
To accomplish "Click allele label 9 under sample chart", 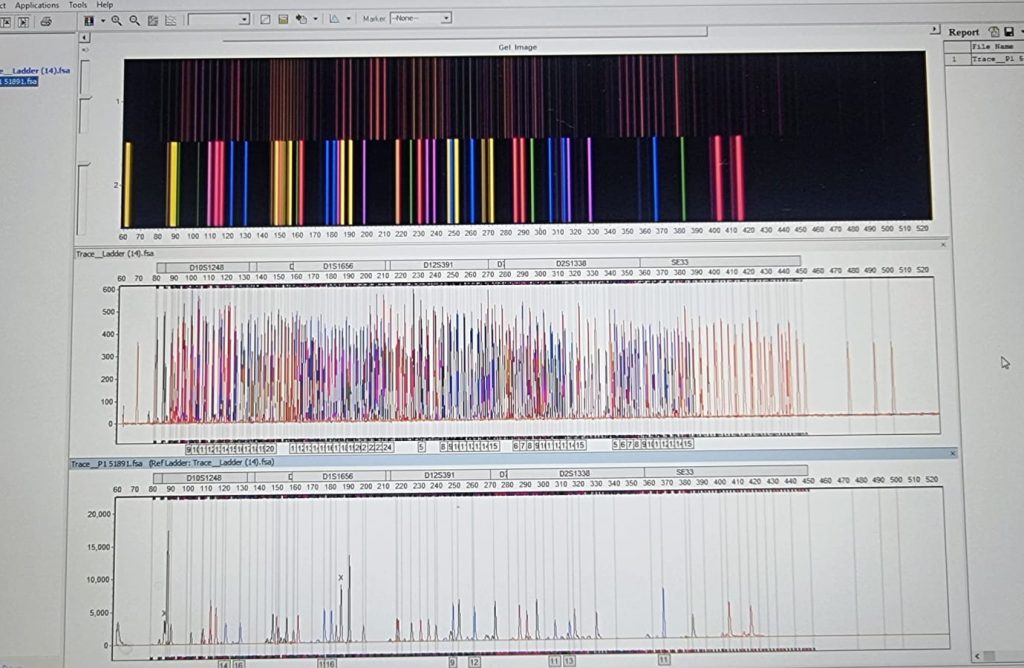I will pyautogui.click(x=453, y=662).
